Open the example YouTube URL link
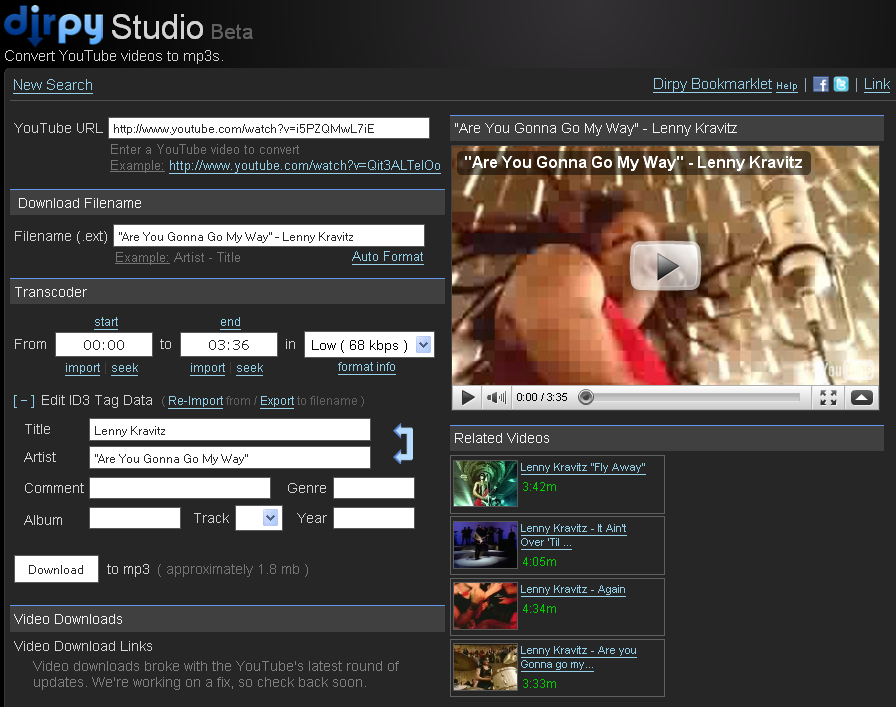Viewport: 896px width, 707px height. pyautogui.click(x=305, y=166)
